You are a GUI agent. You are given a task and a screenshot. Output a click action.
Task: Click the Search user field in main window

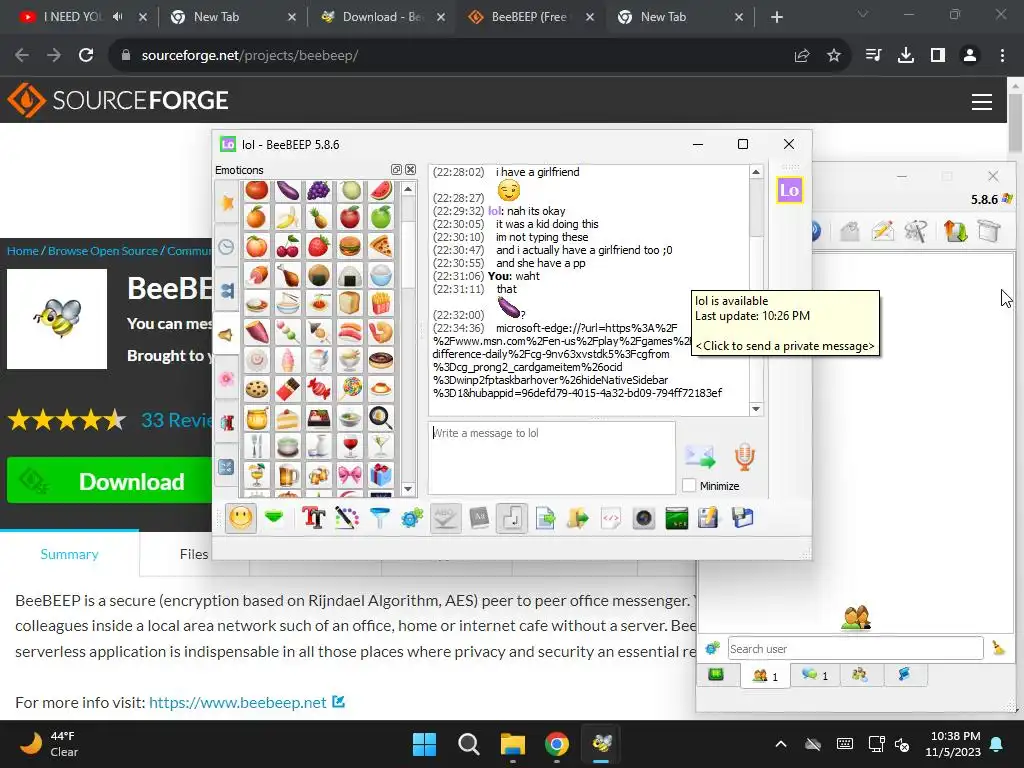pos(856,648)
